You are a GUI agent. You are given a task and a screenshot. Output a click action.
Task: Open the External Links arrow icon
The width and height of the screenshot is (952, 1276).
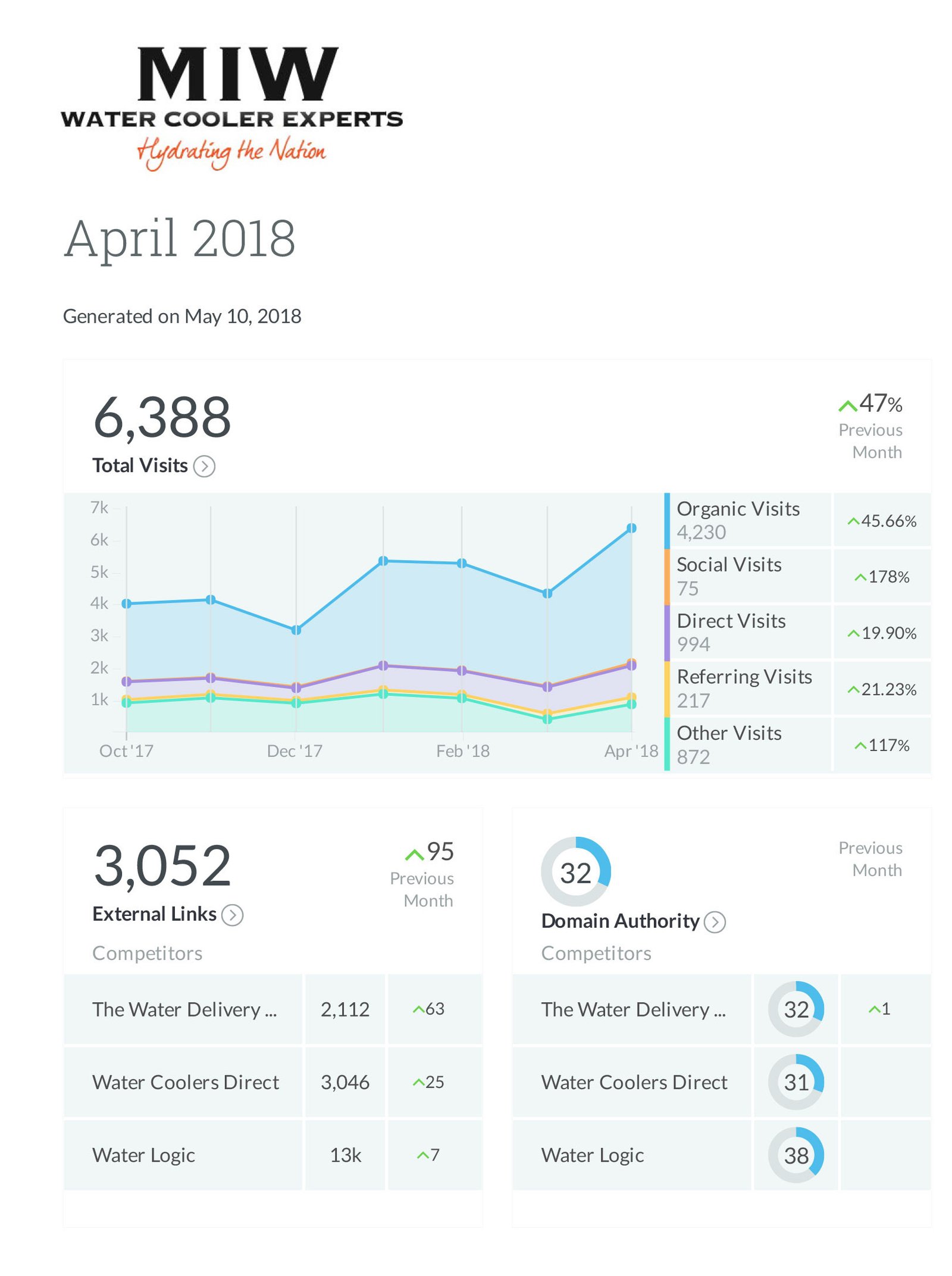pyautogui.click(x=232, y=915)
